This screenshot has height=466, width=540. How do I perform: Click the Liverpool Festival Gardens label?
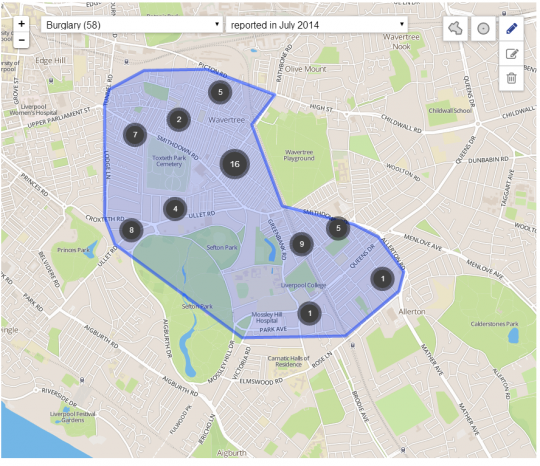pyautogui.click(x=73, y=417)
